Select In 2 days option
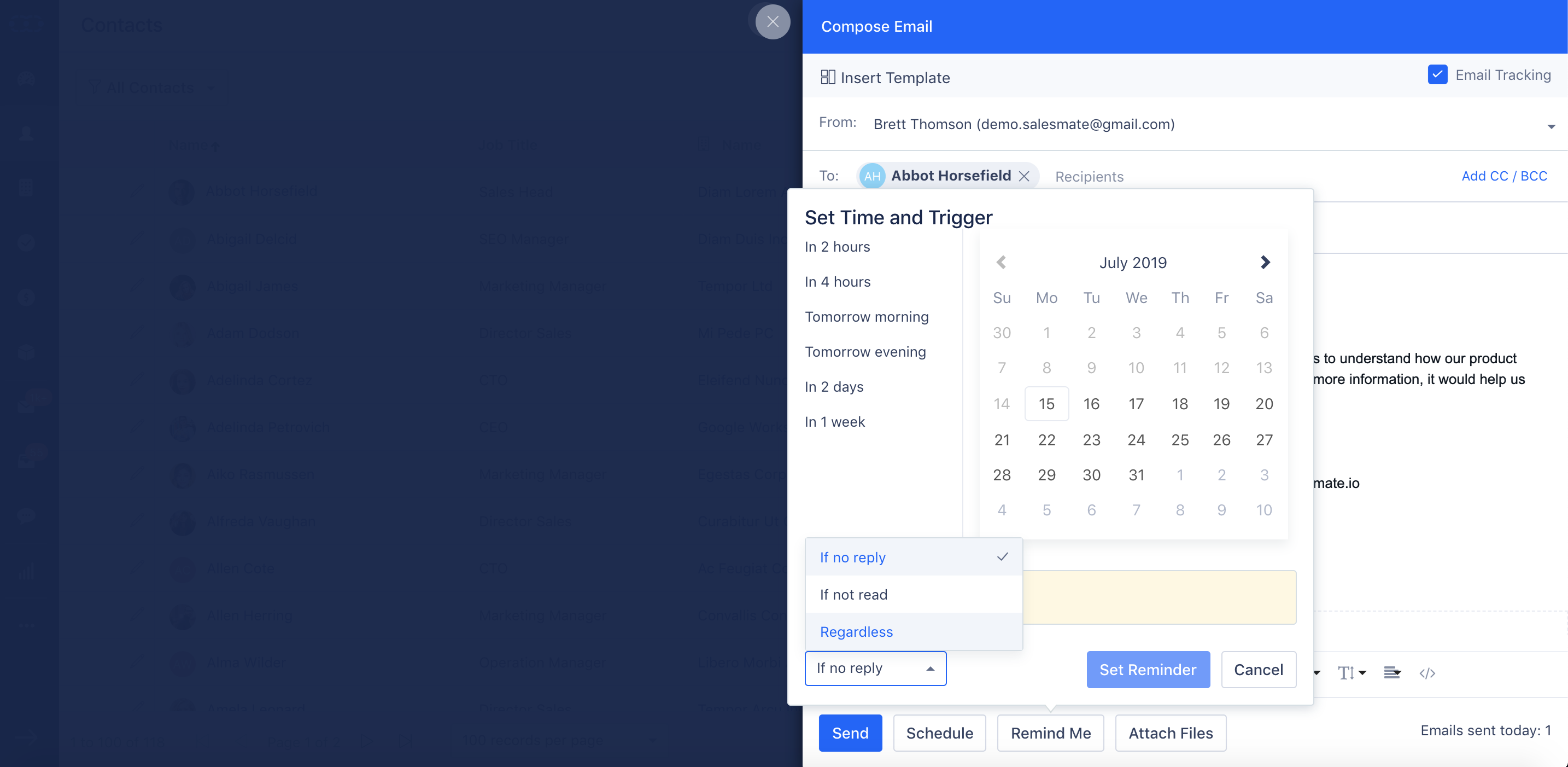 pyautogui.click(x=834, y=387)
